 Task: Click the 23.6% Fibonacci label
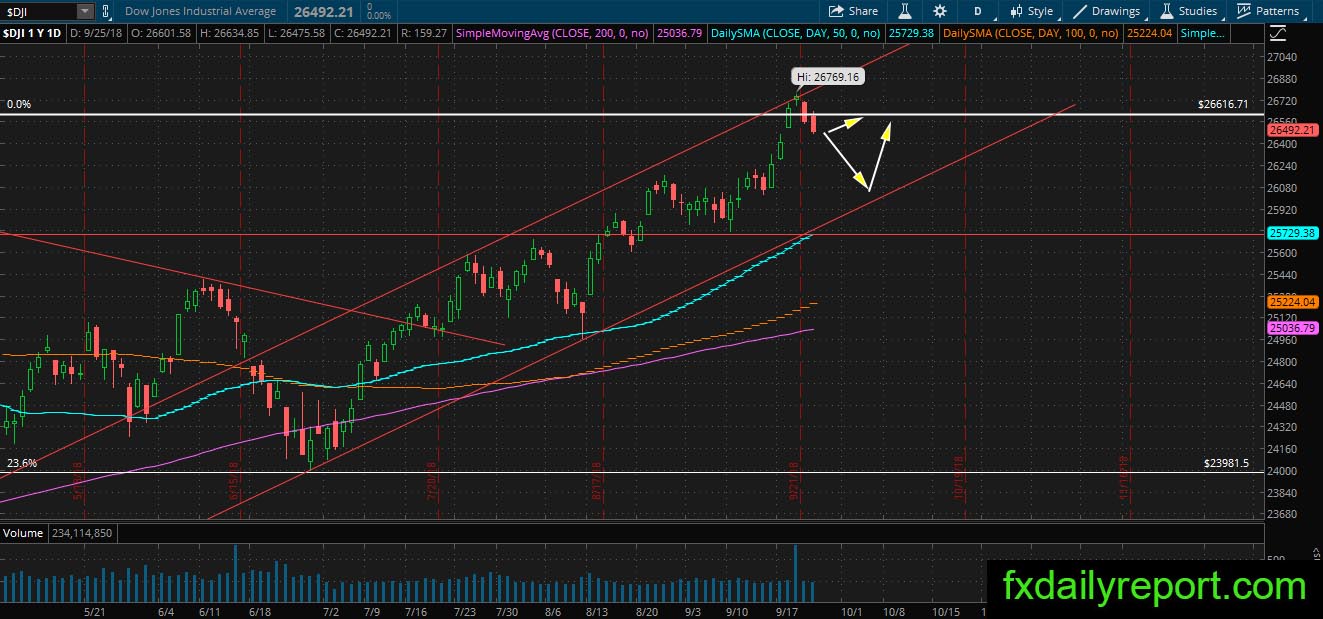coord(21,463)
